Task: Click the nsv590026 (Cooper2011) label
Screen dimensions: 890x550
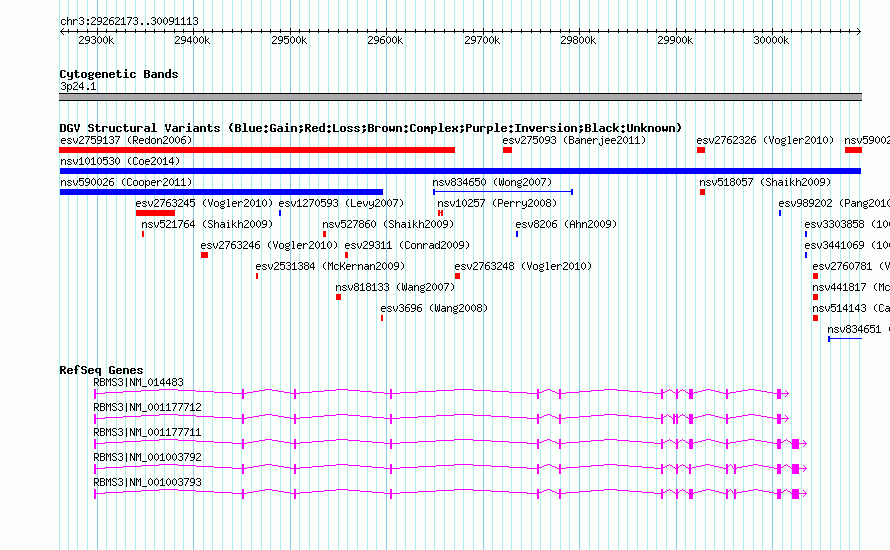Action: (x=126, y=182)
